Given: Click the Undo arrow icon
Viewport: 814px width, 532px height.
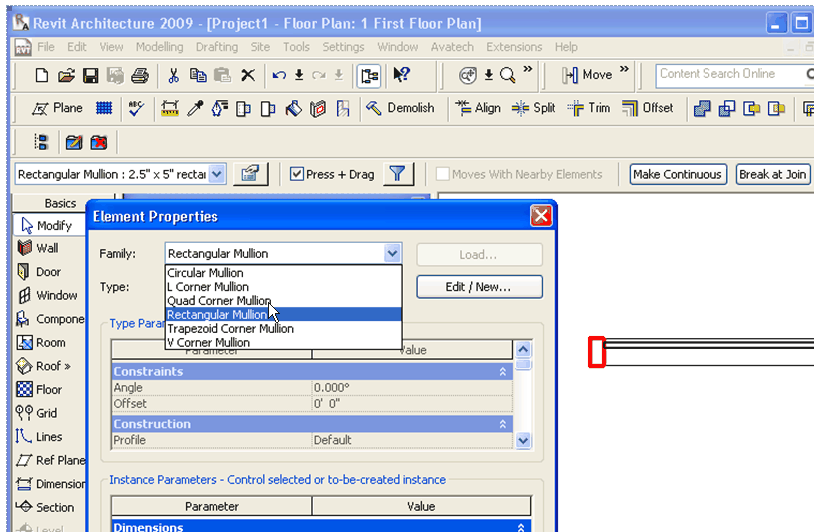Looking at the screenshot, I should 279,76.
